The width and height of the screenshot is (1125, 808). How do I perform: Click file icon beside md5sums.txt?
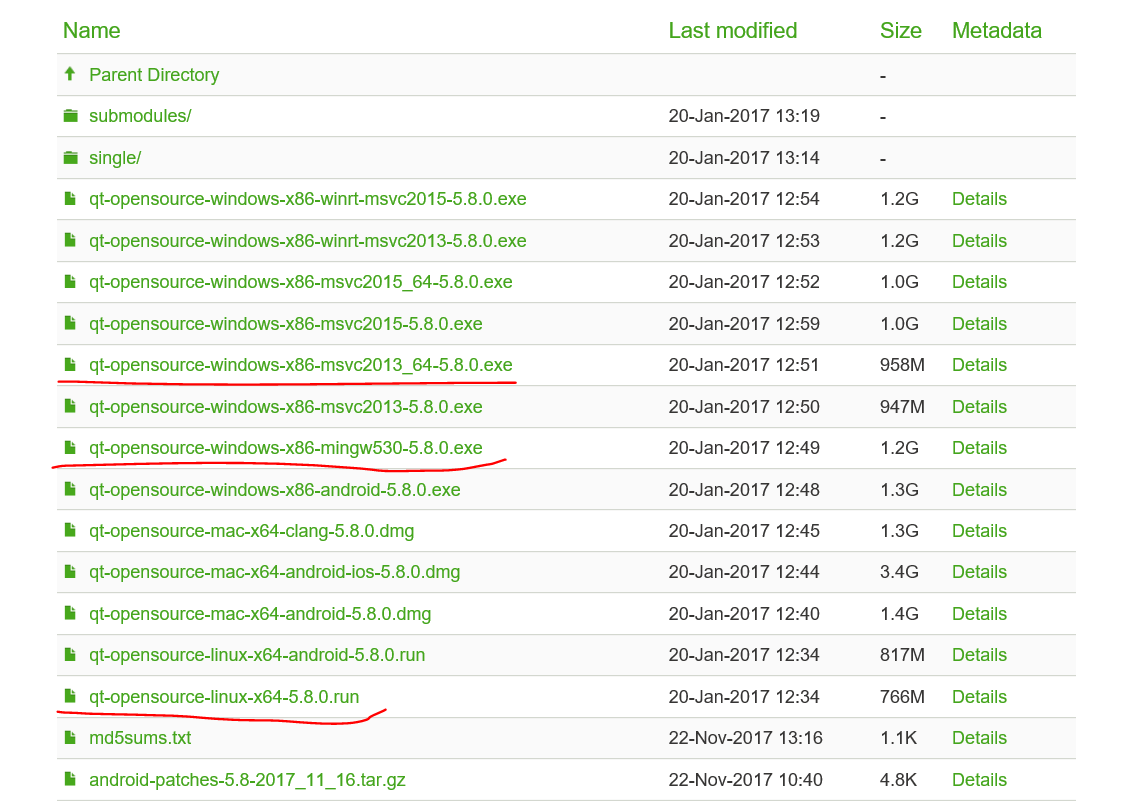pos(70,737)
